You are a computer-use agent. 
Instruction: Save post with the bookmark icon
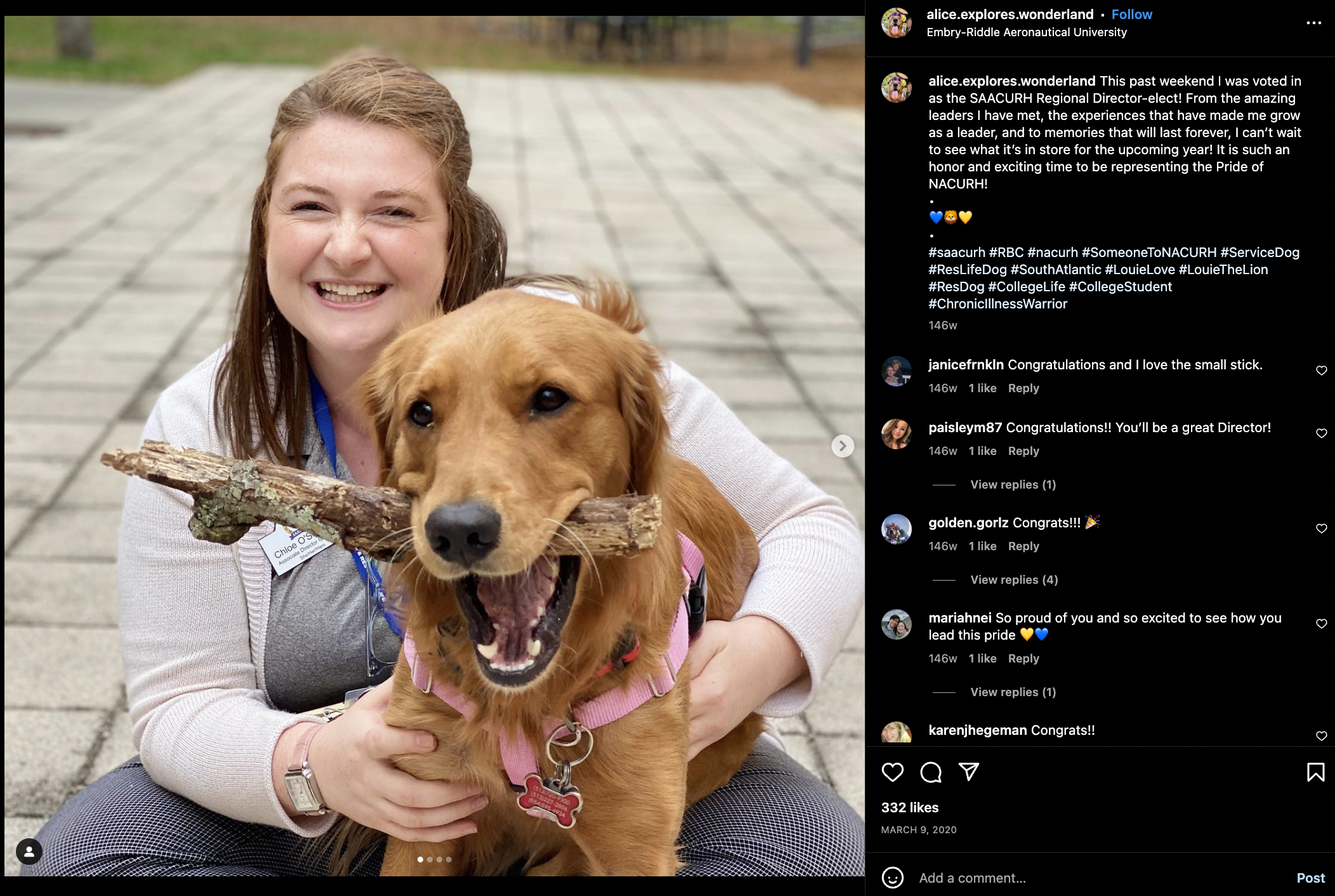coord(1315,772)
